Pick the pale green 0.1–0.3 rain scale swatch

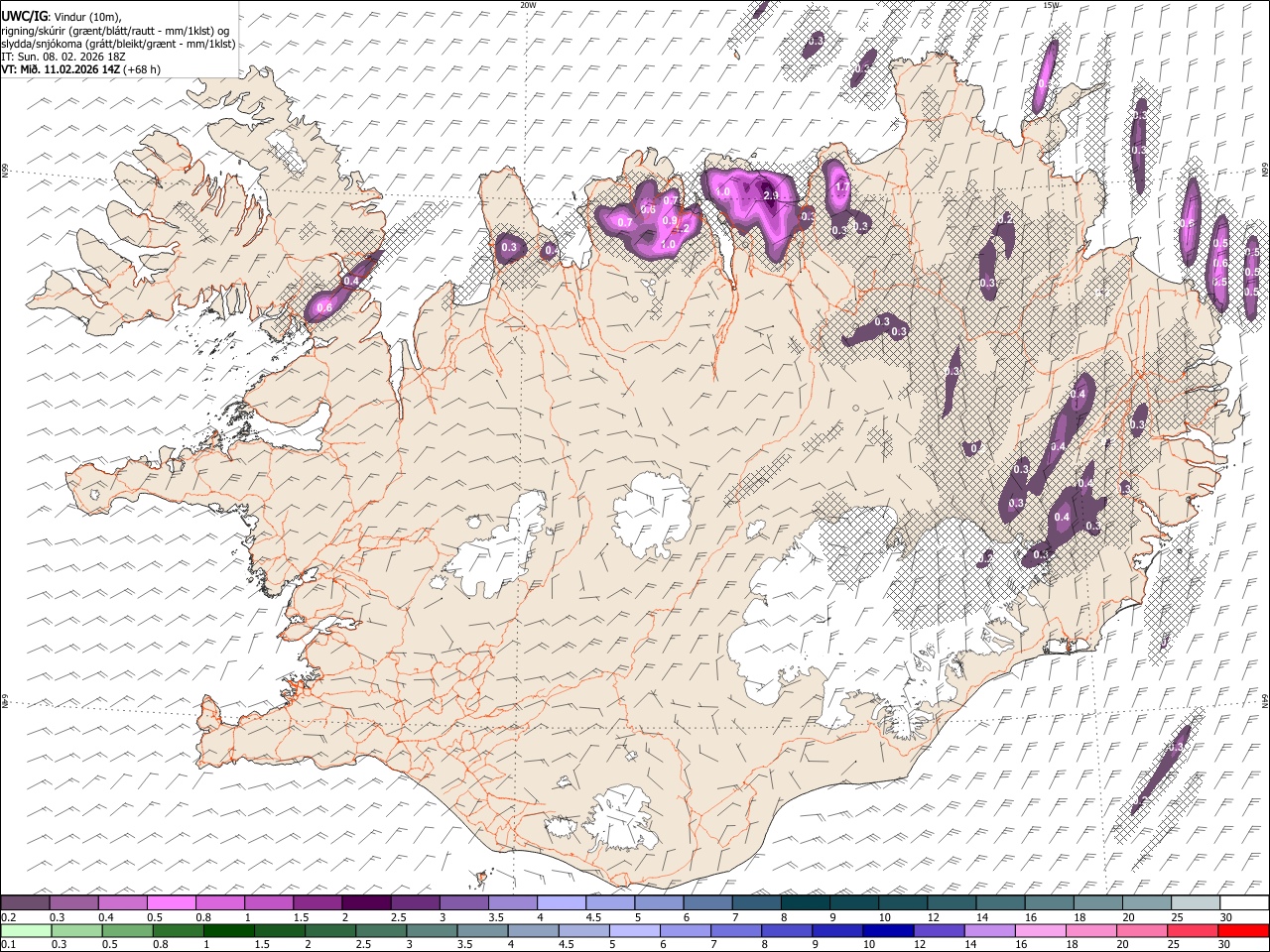[25, 930]
